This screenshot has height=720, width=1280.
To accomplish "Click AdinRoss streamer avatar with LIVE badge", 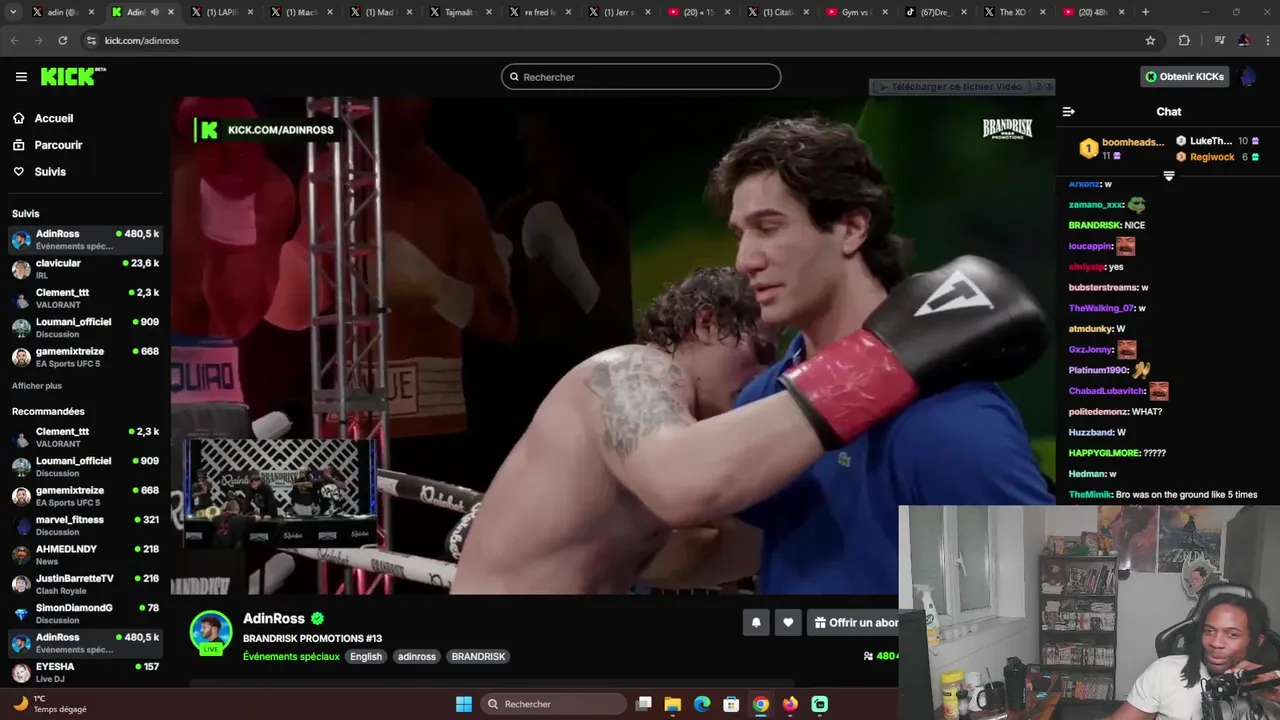I will tap(211, 633).
